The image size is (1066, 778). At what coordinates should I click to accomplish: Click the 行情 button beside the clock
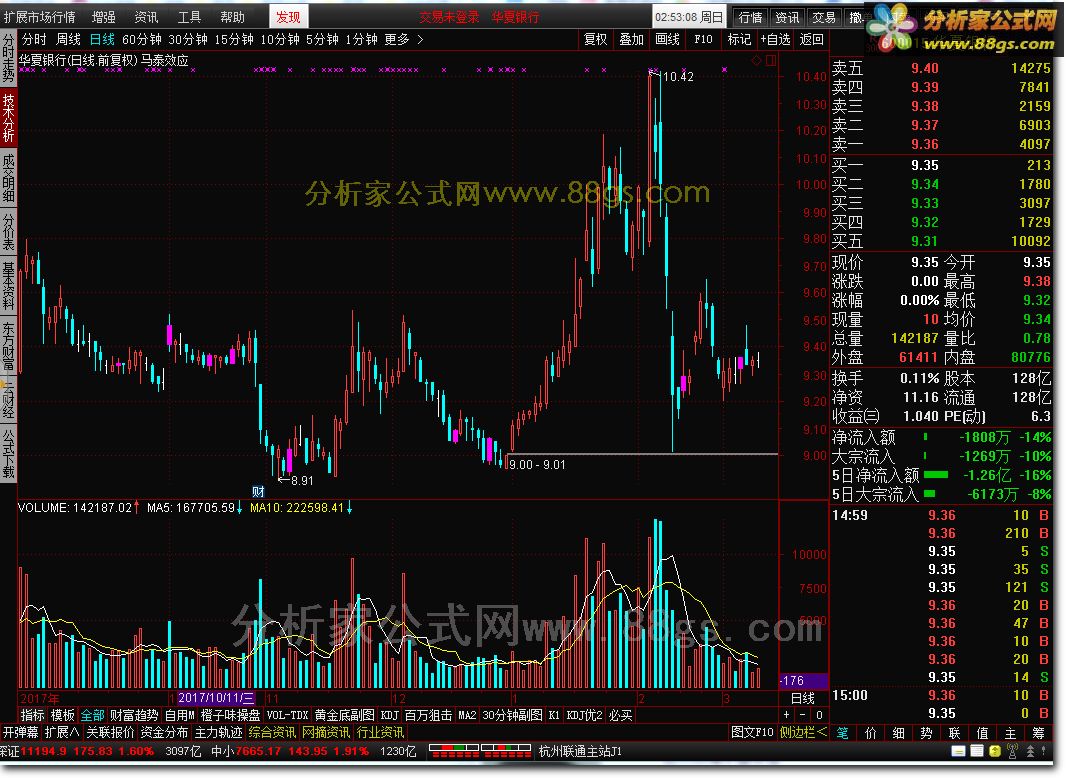[751, 17]
